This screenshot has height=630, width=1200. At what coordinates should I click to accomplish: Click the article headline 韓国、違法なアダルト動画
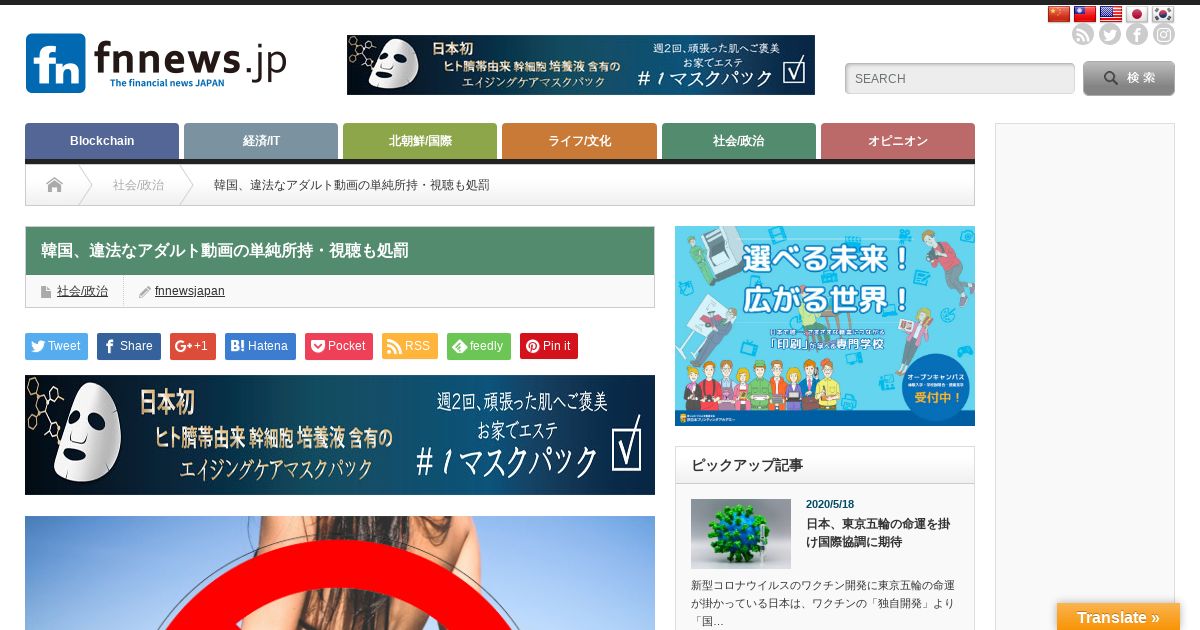click(225, 250)
